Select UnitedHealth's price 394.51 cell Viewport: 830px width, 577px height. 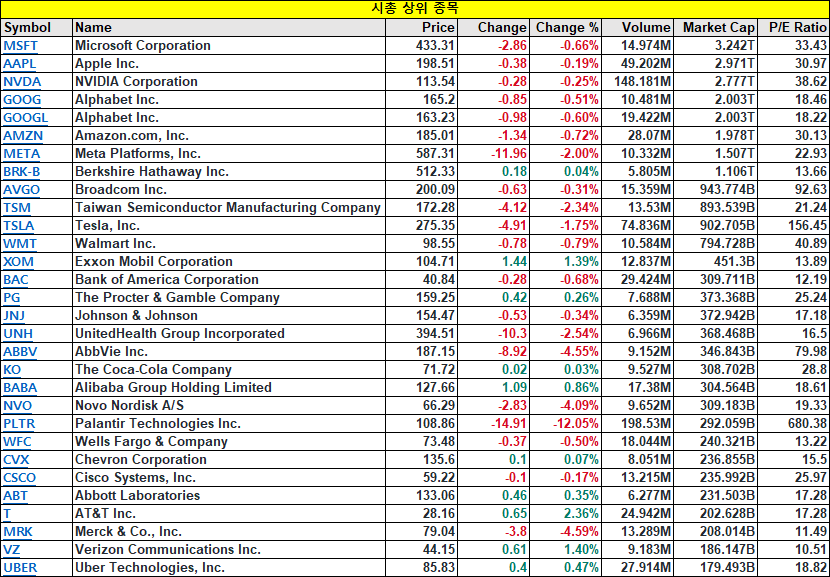point(421,333)
